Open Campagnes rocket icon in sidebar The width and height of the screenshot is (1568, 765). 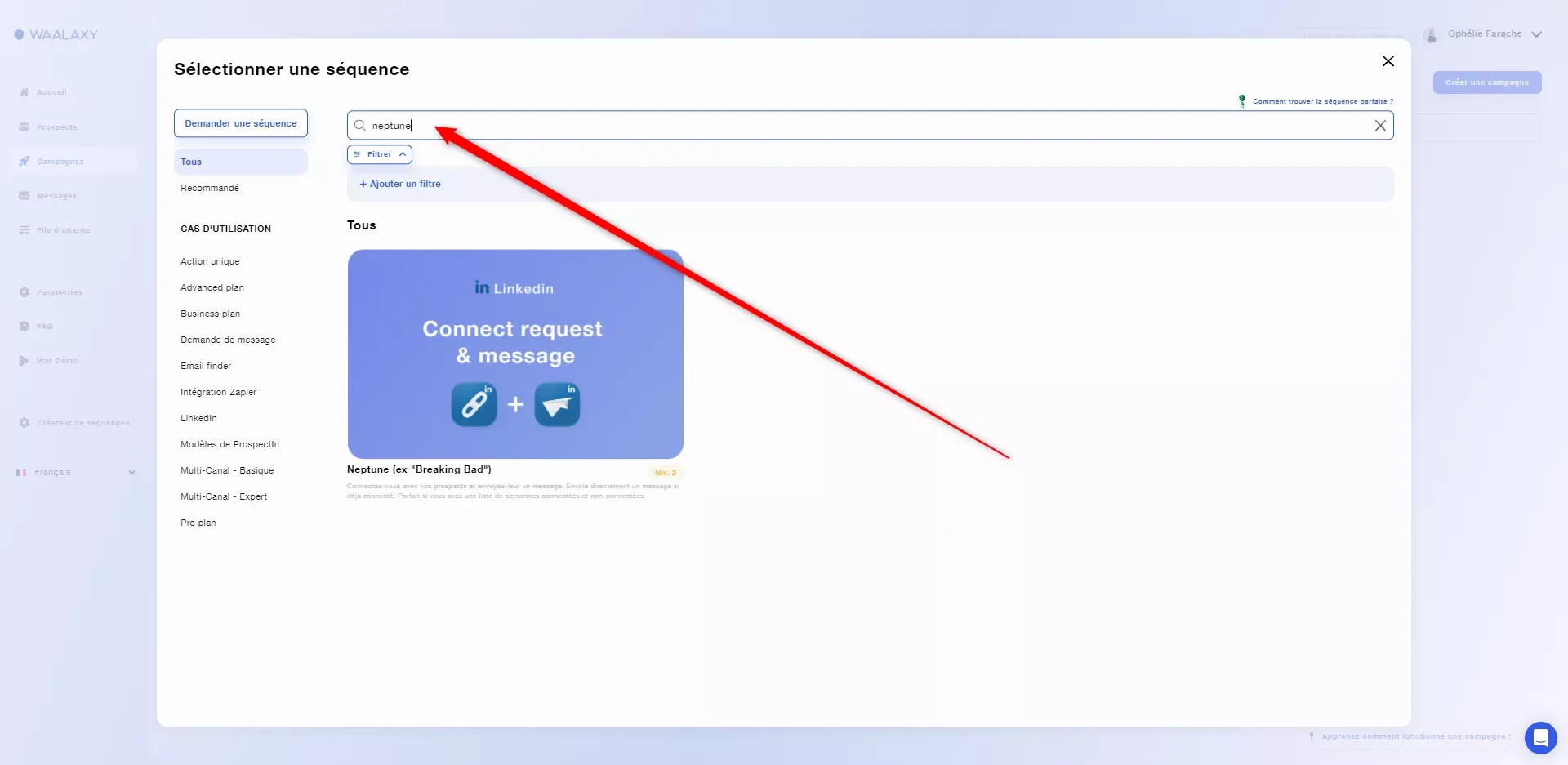[24, 162]
